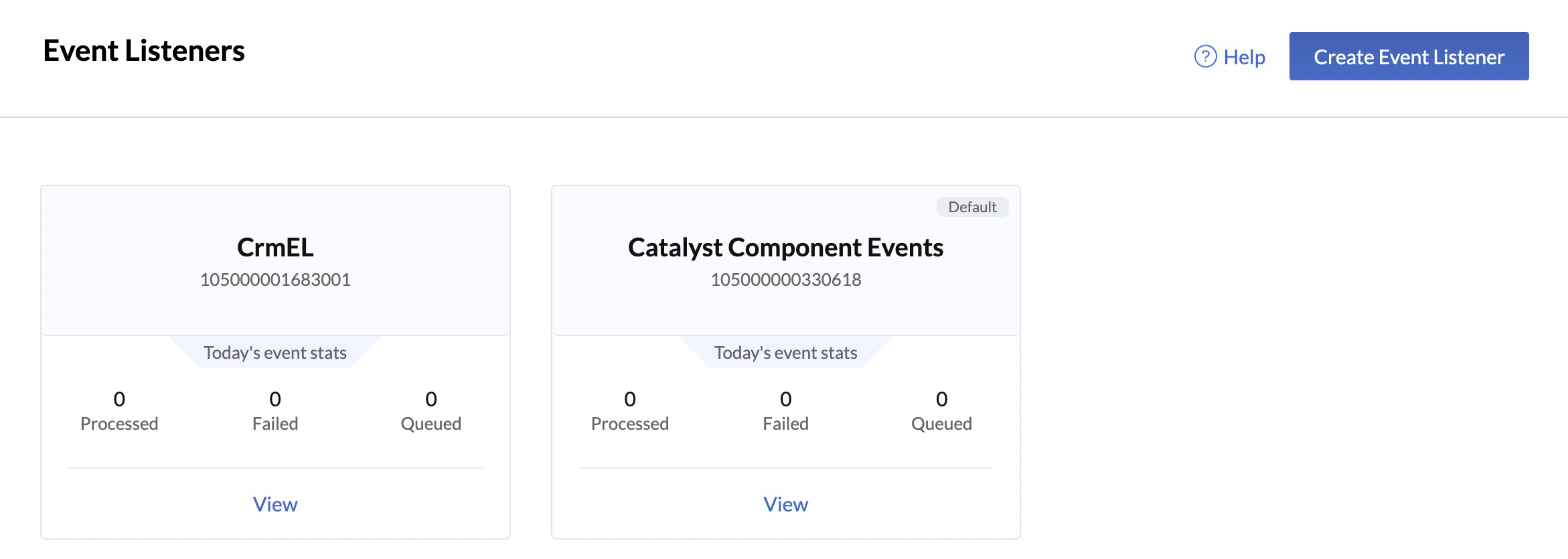Click Create Event Listener
1568x559 pixels.
click(x=1409, y=56)
